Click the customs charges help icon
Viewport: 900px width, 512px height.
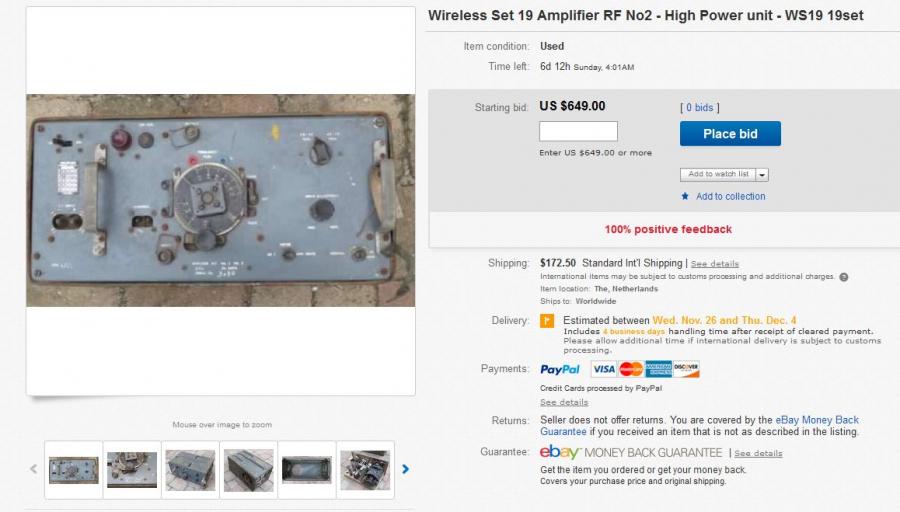[844, 277]
